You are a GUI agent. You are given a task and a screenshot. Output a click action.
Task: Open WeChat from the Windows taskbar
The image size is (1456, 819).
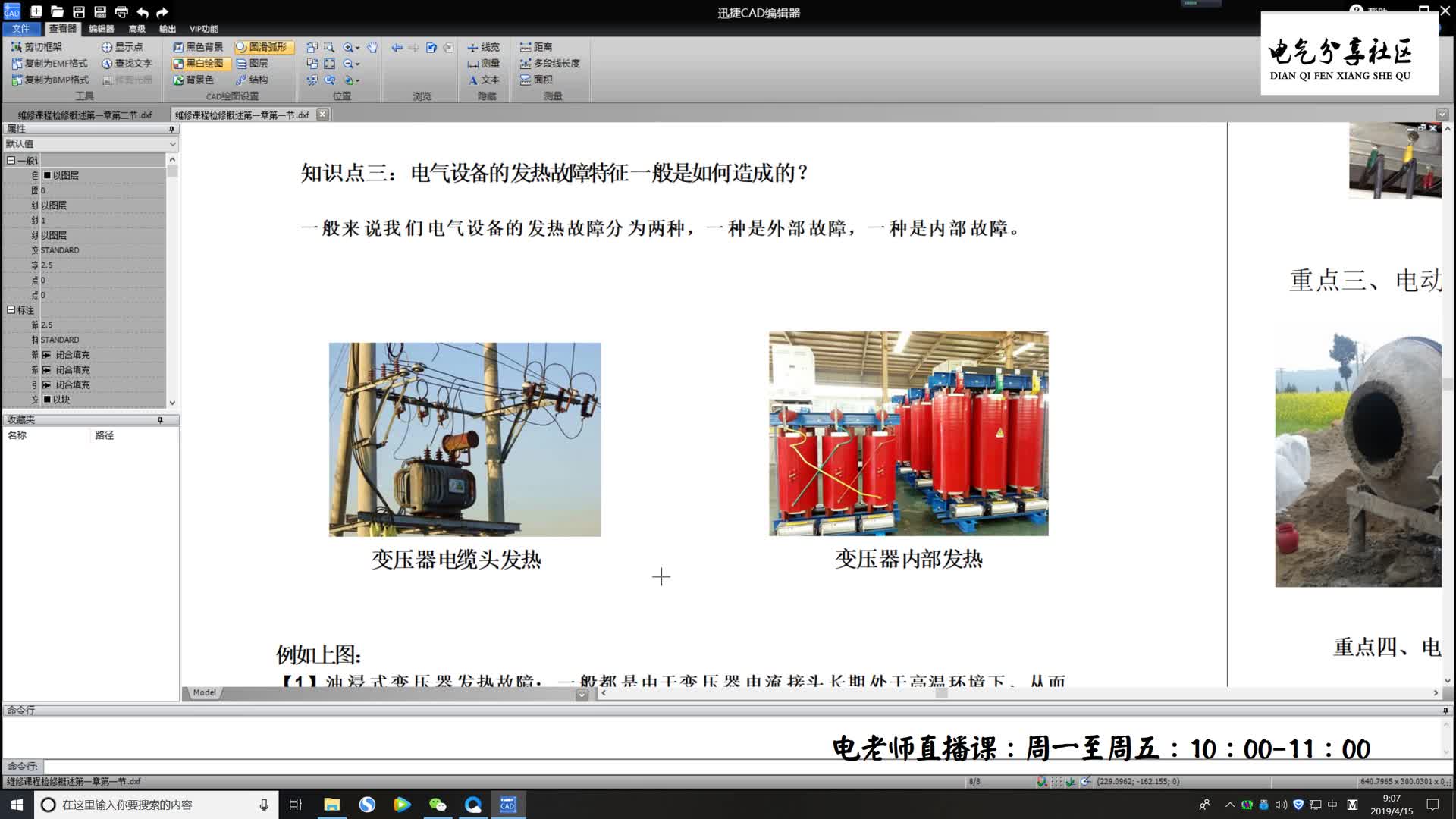click(438, 805)
